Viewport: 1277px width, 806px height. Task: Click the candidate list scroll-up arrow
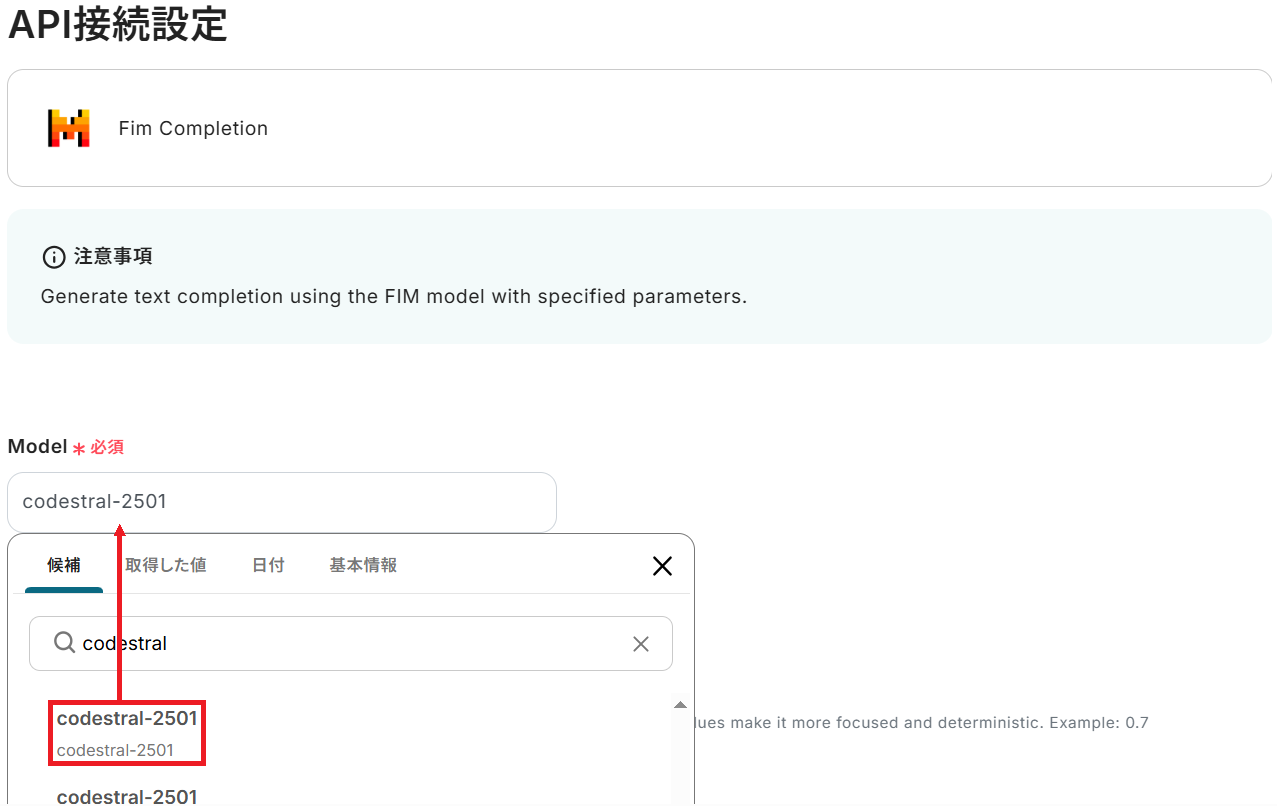[x=680, y=705]
